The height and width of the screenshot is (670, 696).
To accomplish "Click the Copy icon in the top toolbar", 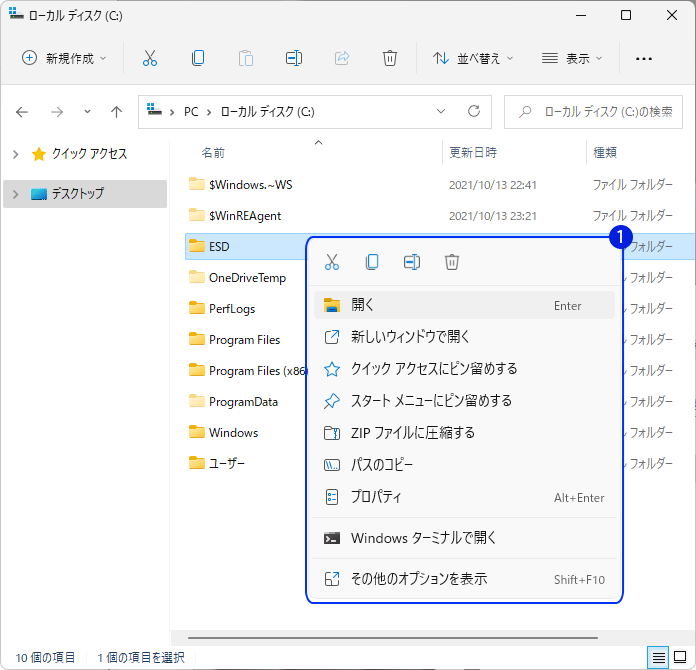I will click(198, 58).
